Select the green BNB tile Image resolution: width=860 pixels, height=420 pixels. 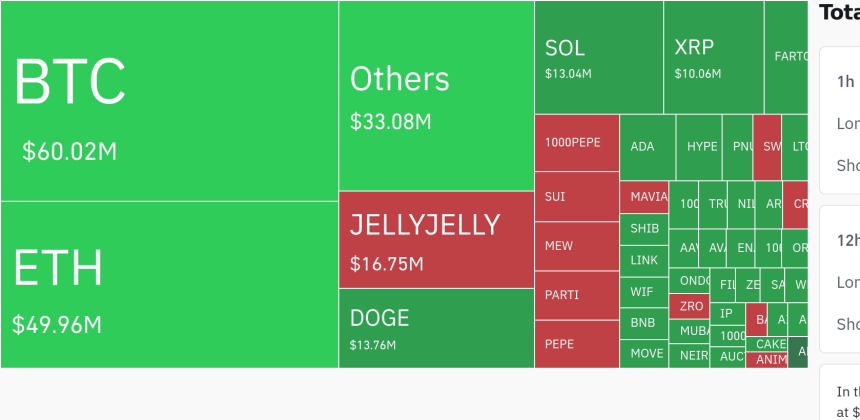pos(644,324)
